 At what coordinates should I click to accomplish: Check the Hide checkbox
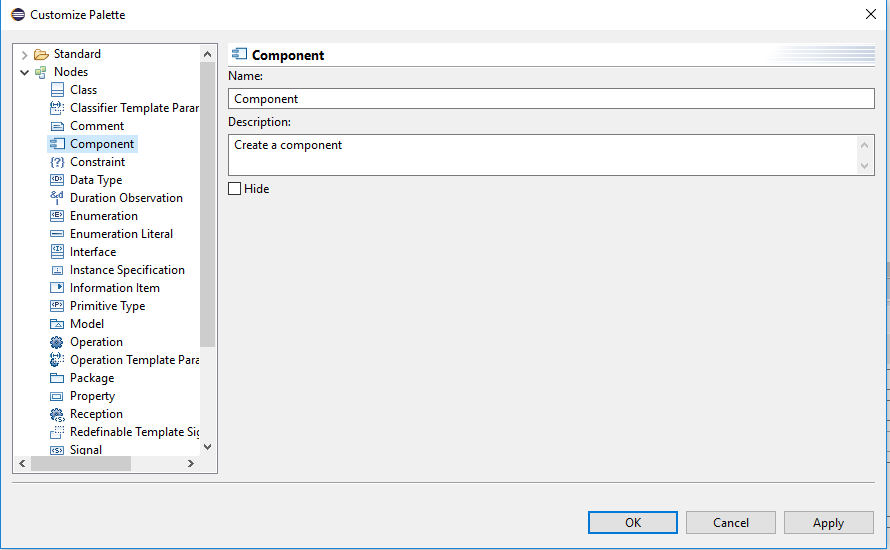234,188
